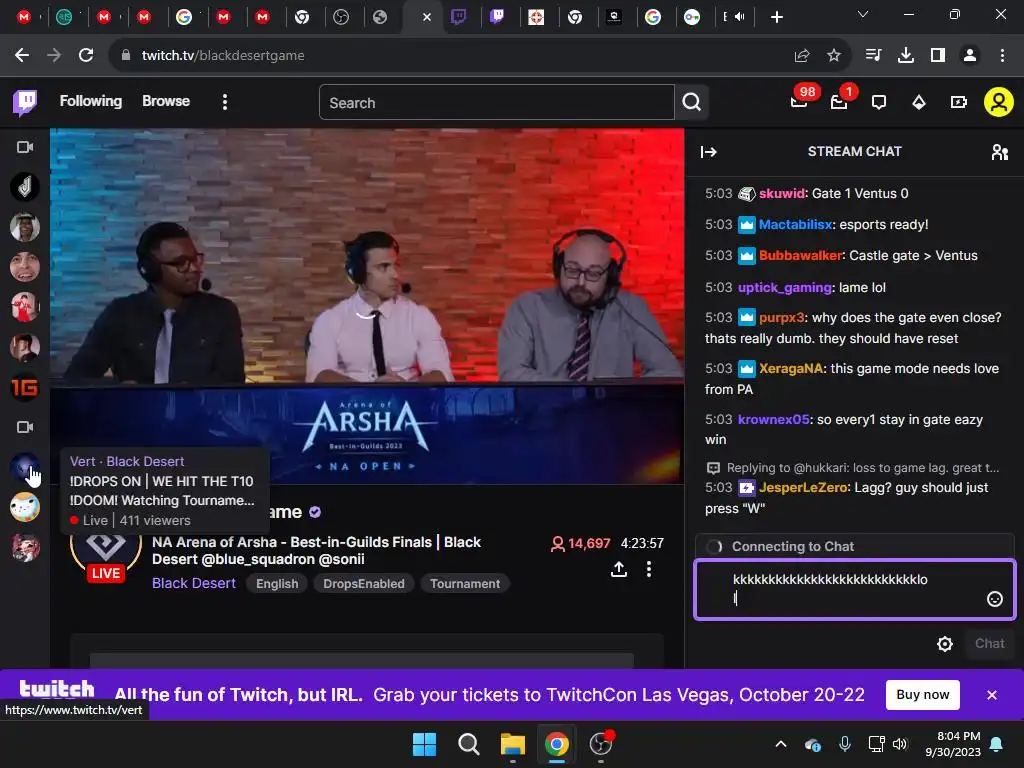The image size is (1024, 768).
Task: Click the Chat send button
Action: tap(989, 644)
